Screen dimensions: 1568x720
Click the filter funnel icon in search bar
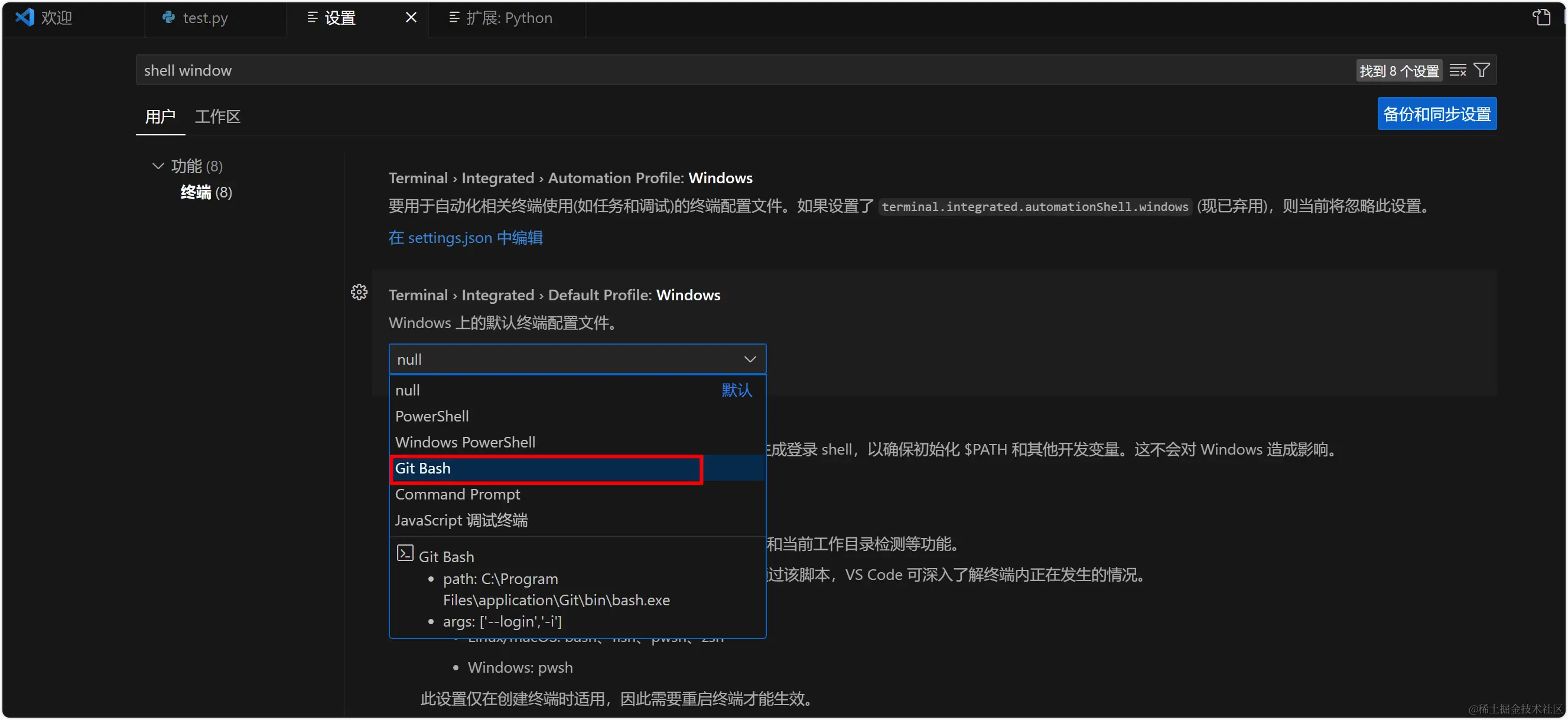click(x=1482, y=69)
